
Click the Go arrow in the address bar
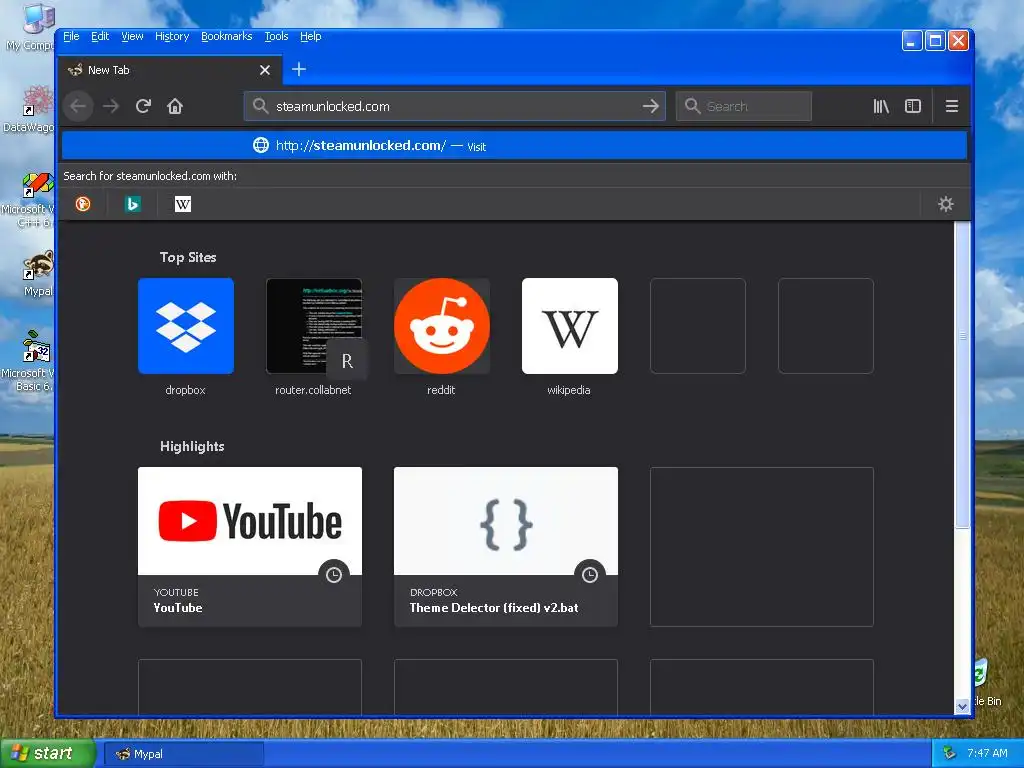pyautogui.click(x=650, y=106)
